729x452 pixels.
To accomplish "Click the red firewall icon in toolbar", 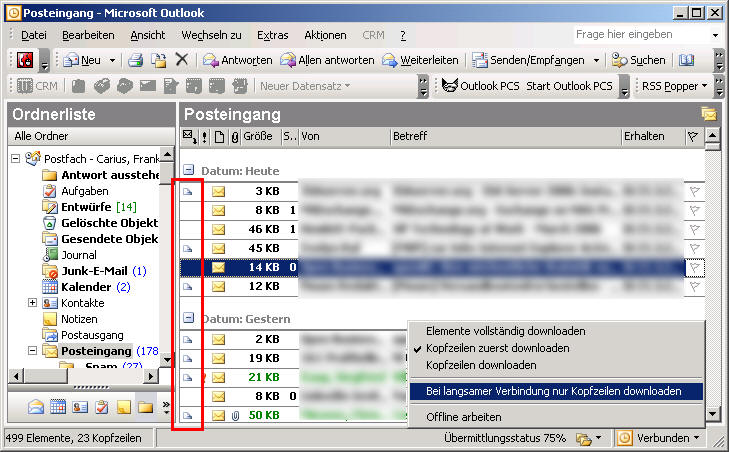I will [x=25, y=60].
